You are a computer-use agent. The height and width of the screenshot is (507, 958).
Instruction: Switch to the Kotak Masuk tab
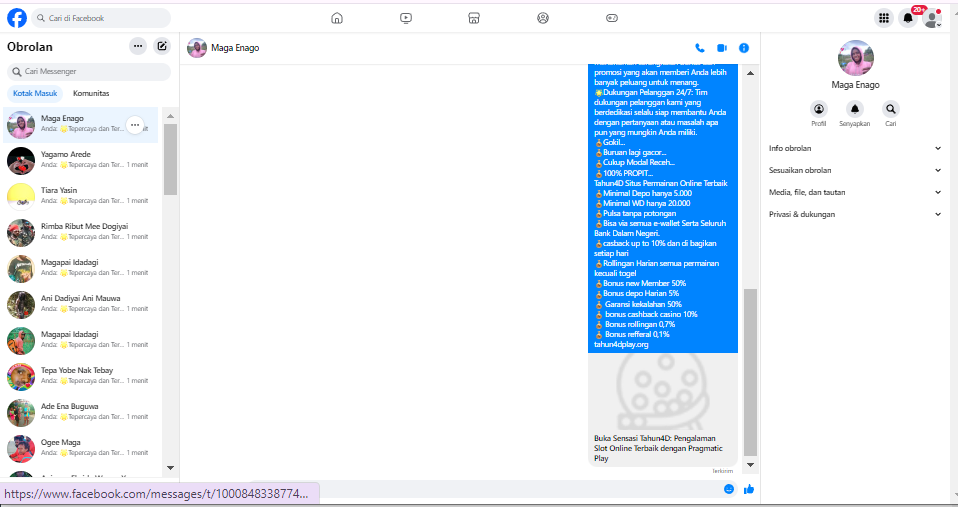pos(35,93)
